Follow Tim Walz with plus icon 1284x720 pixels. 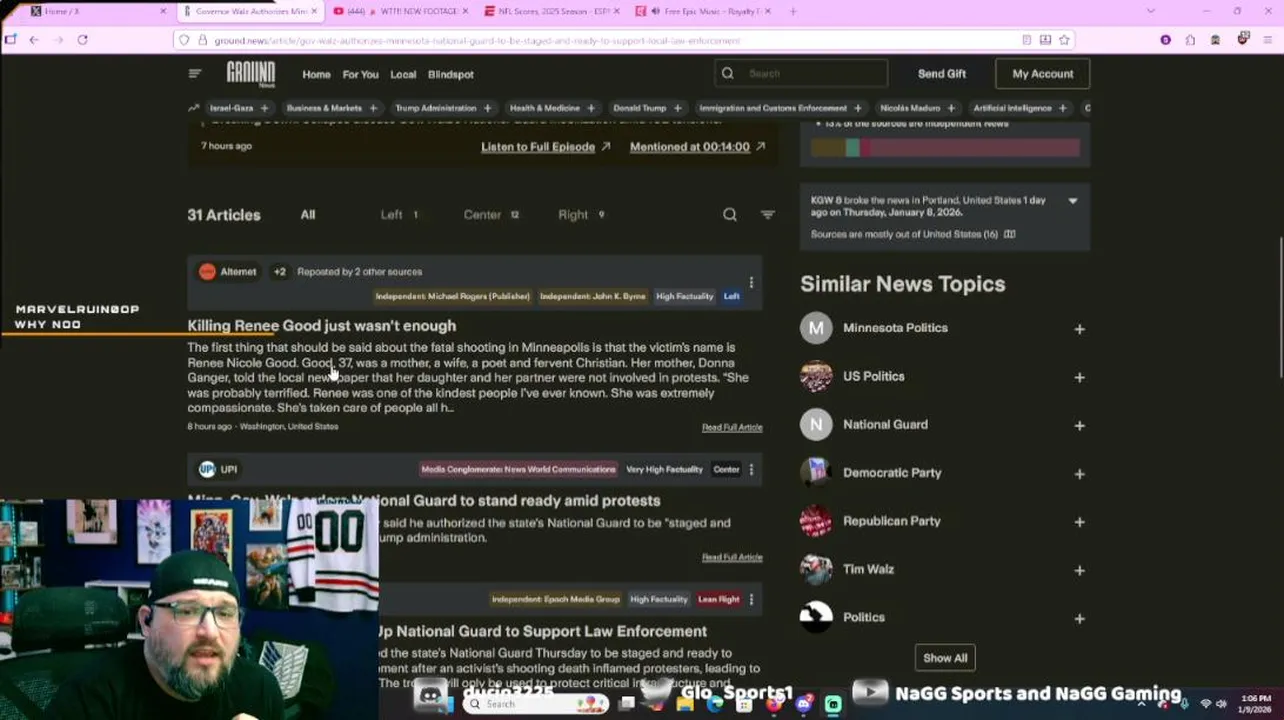pos(1079,570)
